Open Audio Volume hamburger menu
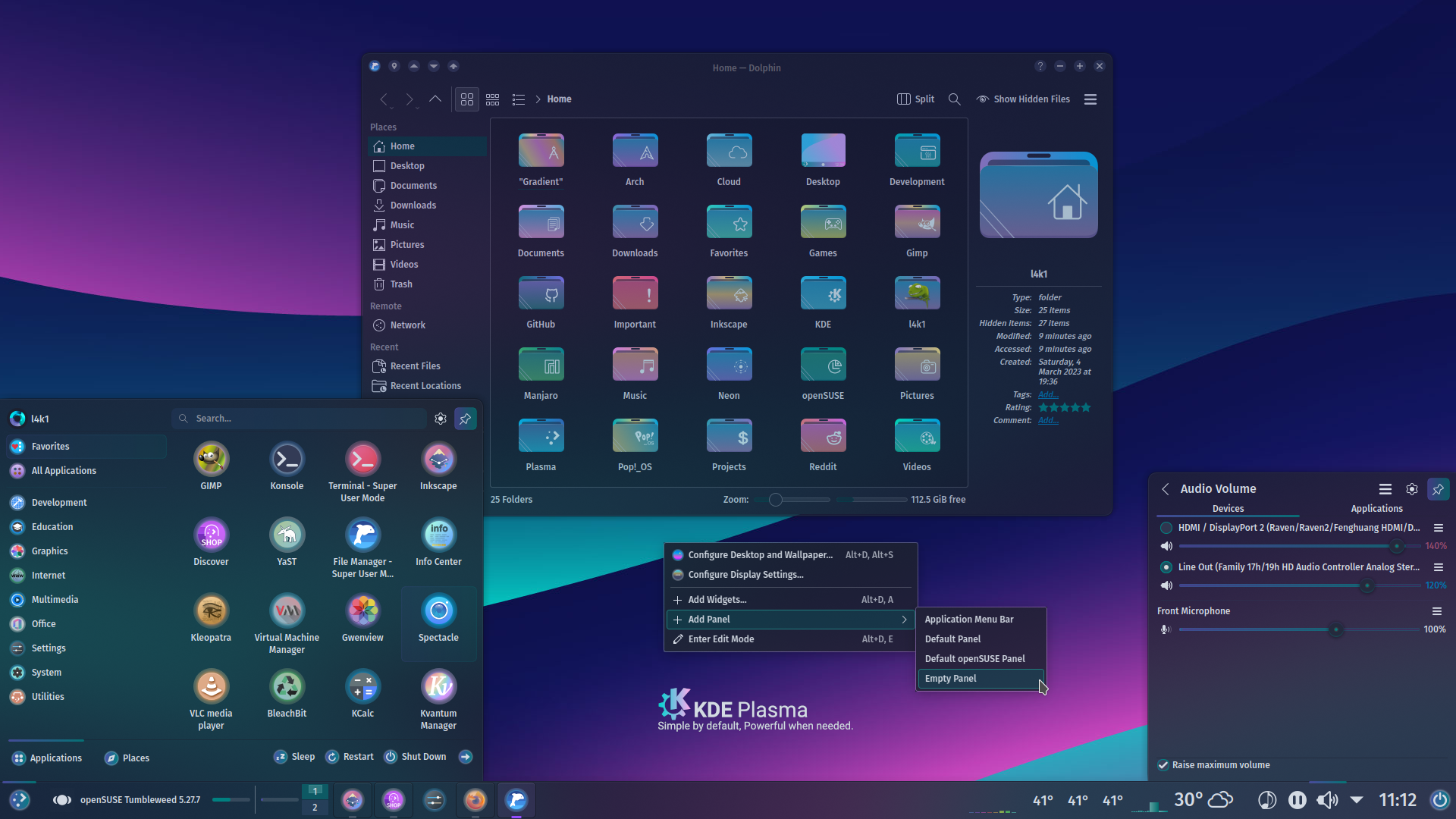The image size is (1456, 819). coord(1385,489)
